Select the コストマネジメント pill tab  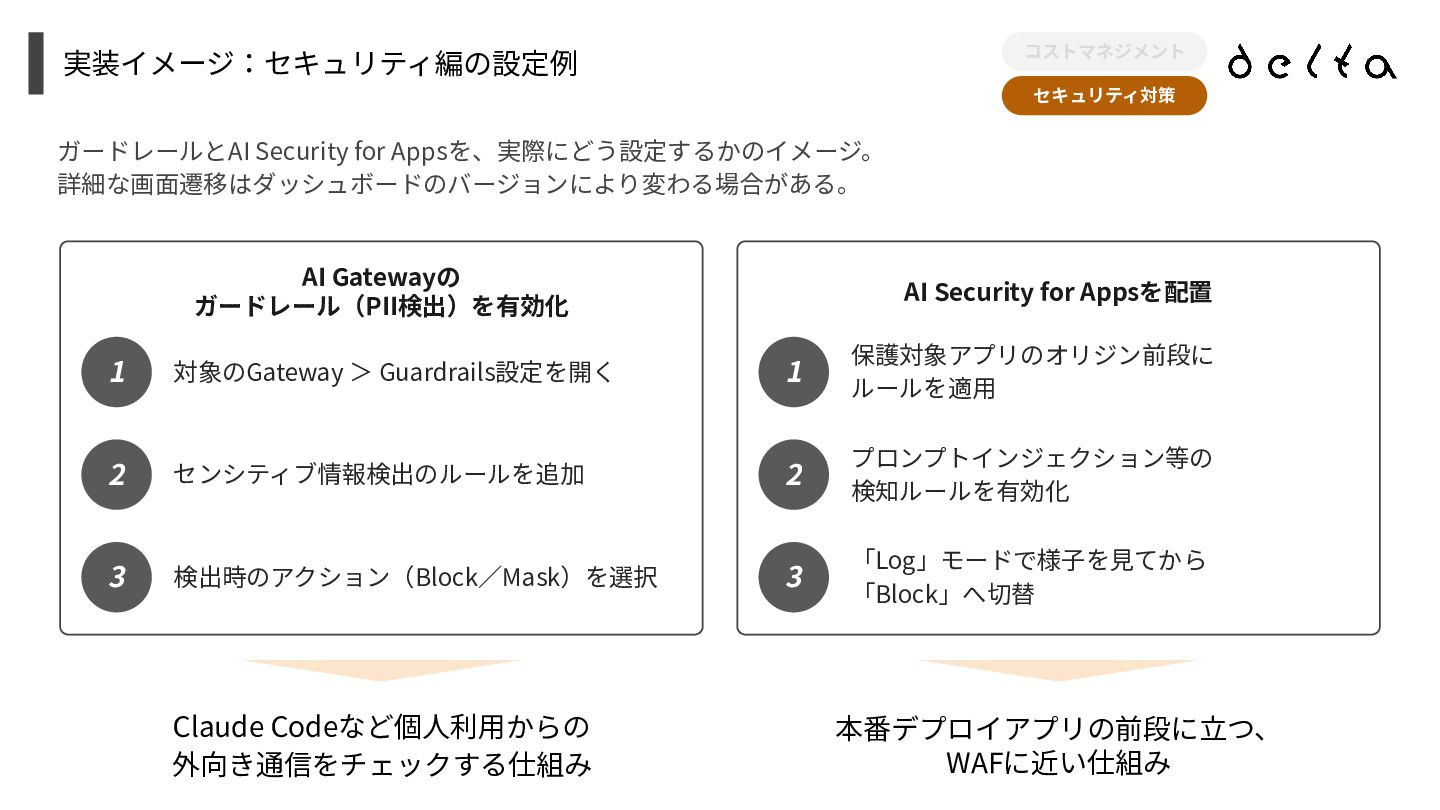tap(1104, 51)
